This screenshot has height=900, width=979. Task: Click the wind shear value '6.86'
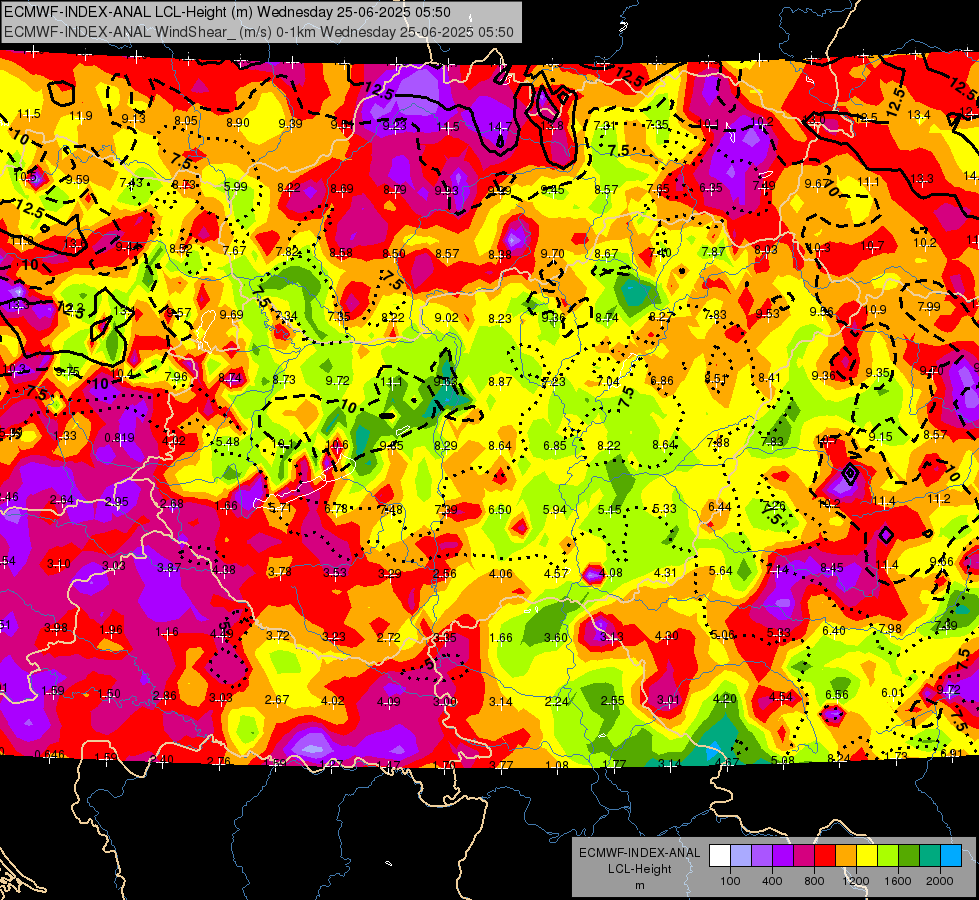(662, 380)
